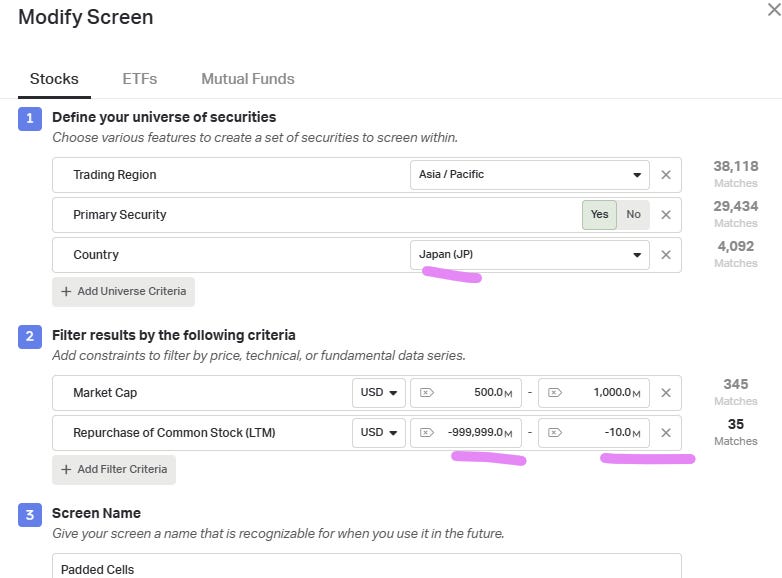Click Add Universe Criteria button
782x578 pixels.
pos(123,291)
